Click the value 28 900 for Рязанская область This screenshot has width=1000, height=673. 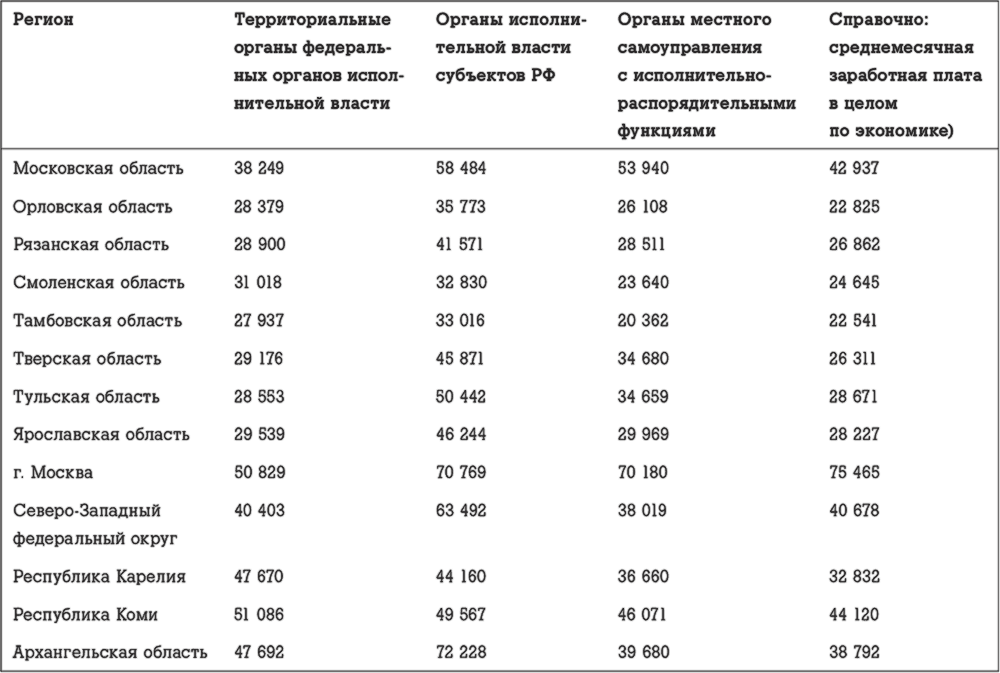(x=260, y=245)
